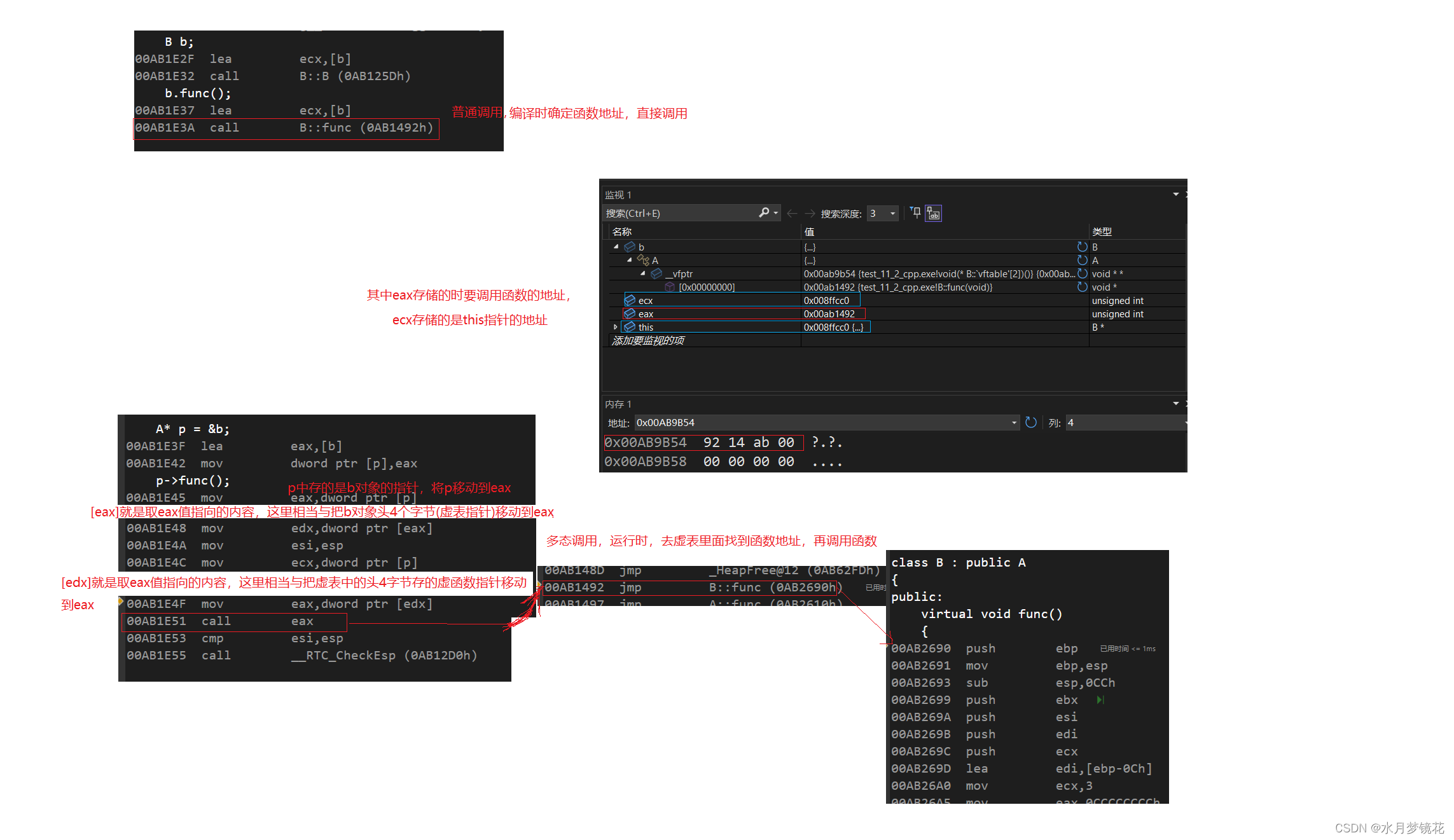The height and width of the screenshot is (840, 1454).
Task: Collapse the __vfptr node
Action: coord(642,273)
